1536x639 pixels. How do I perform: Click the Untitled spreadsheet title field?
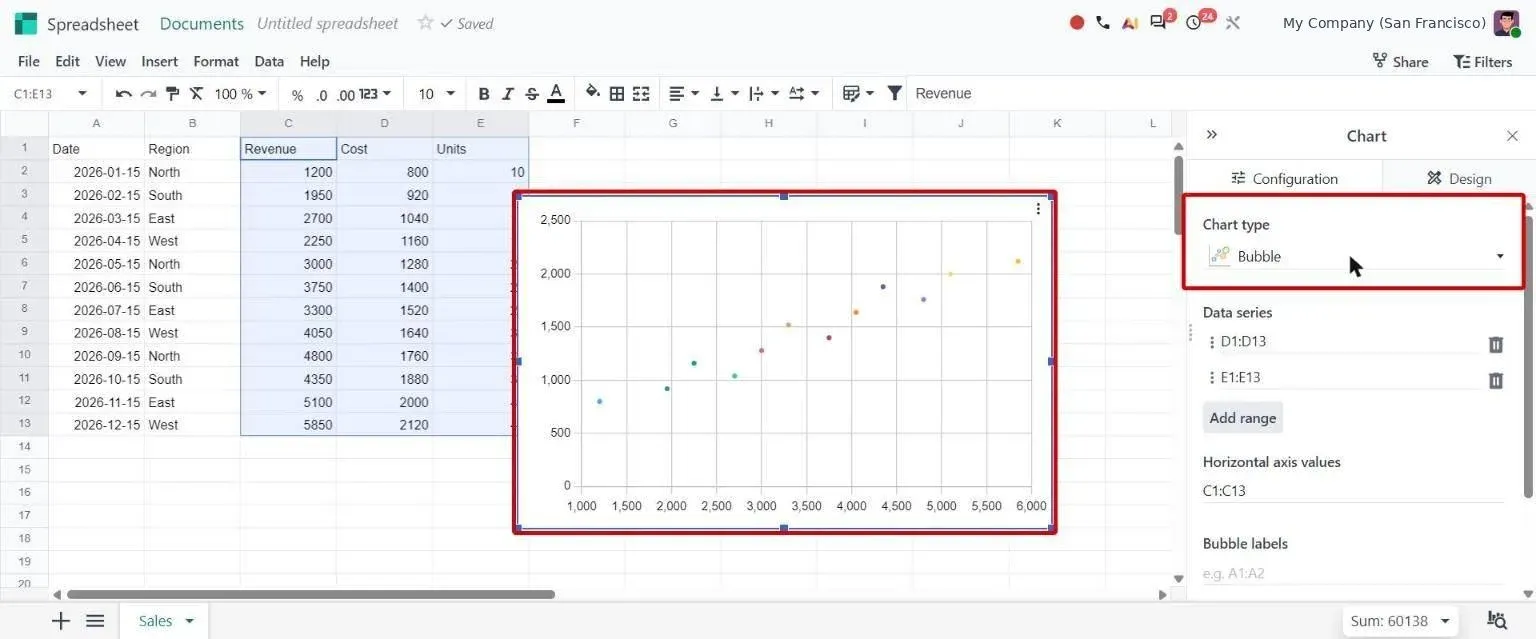[327, 23]
